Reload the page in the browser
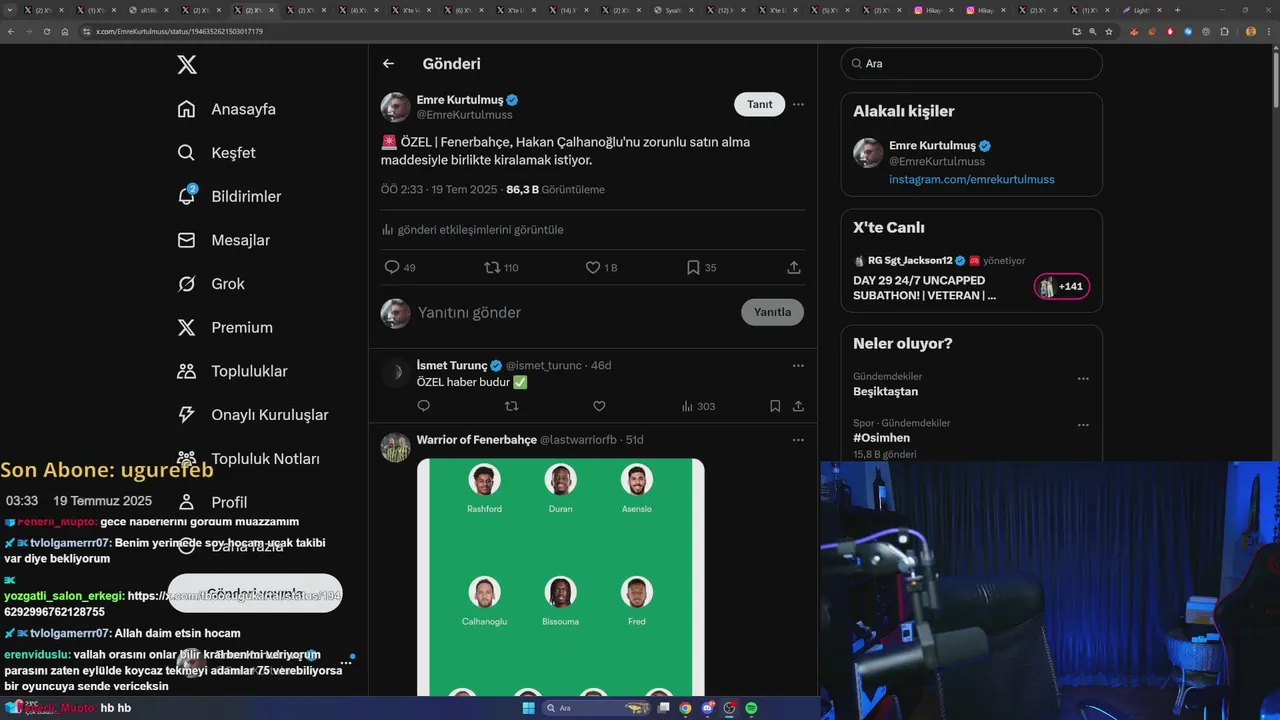 (46, 31)
